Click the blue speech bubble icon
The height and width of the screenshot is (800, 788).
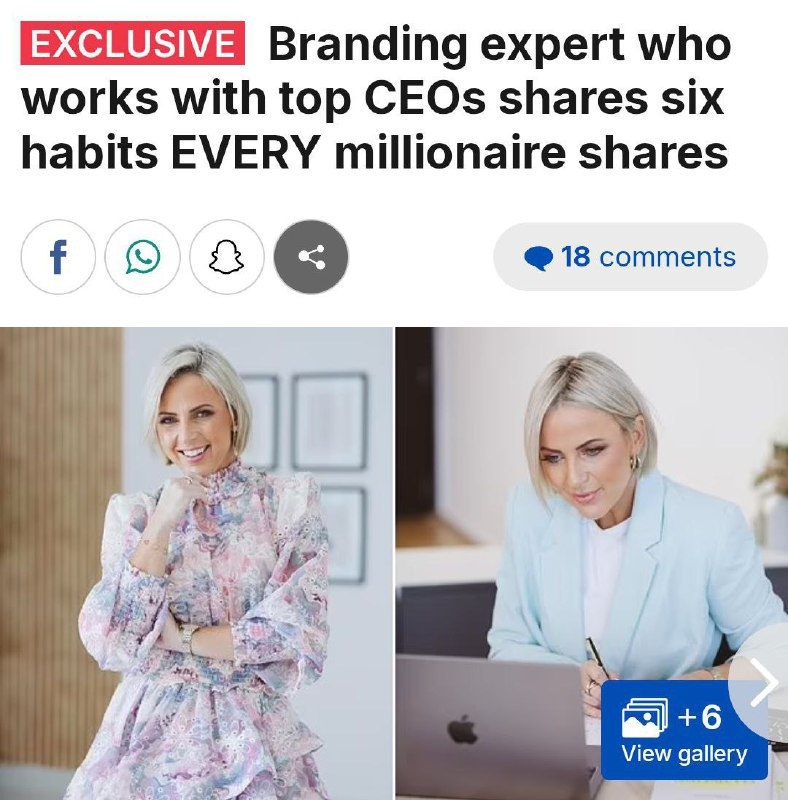(x=538, y=258)
